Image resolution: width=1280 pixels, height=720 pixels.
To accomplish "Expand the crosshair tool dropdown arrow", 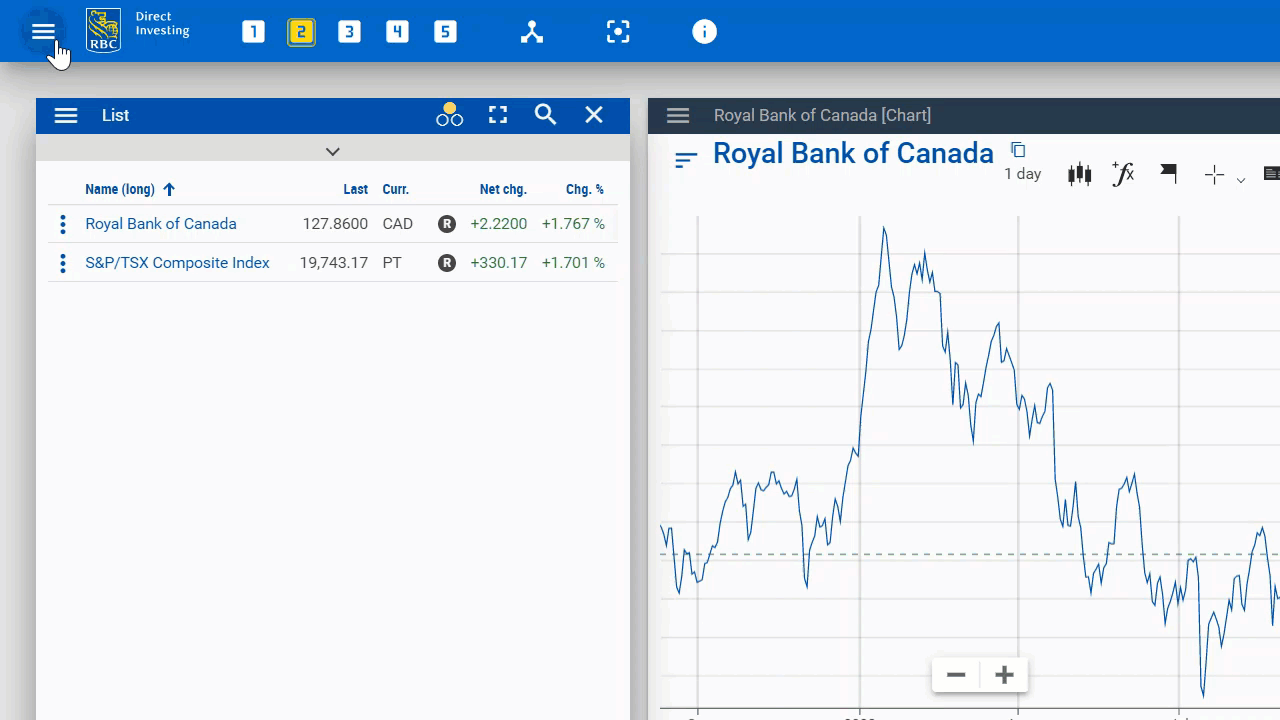I will [x=1241, y=180].
